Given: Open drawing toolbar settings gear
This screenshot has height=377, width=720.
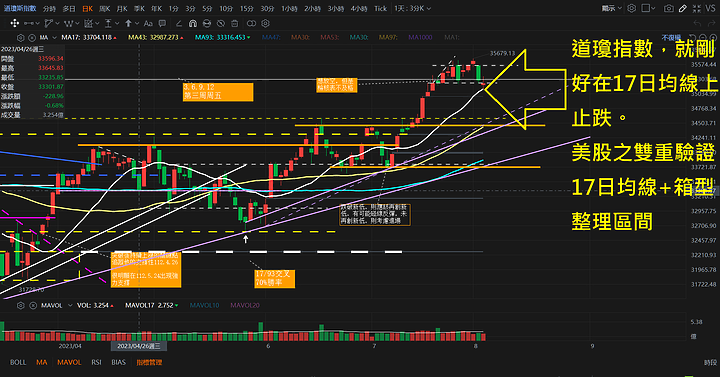Looking at the screenshot, I should click(265, 23).
